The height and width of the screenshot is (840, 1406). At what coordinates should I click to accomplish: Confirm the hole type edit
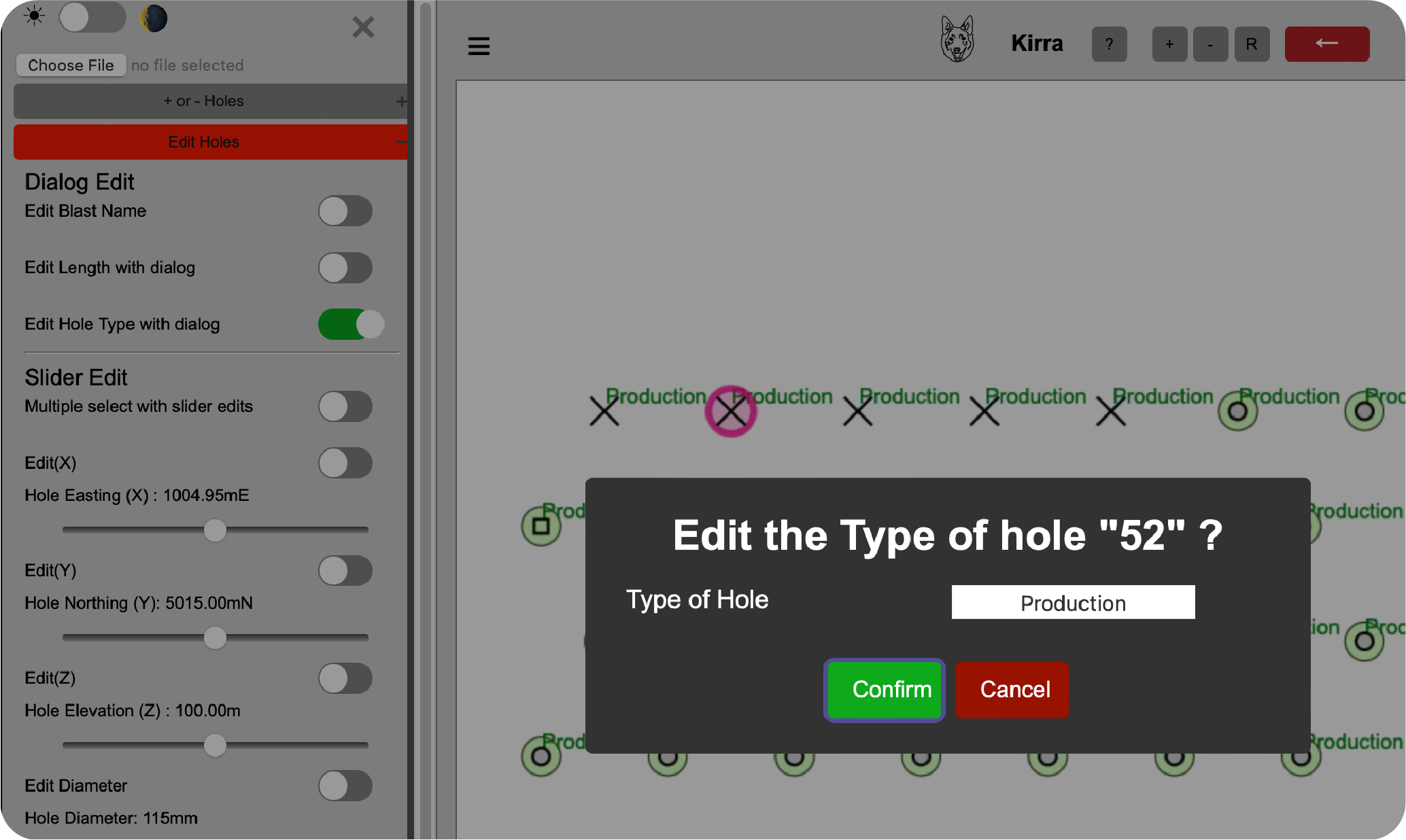[x=884, y=690]
